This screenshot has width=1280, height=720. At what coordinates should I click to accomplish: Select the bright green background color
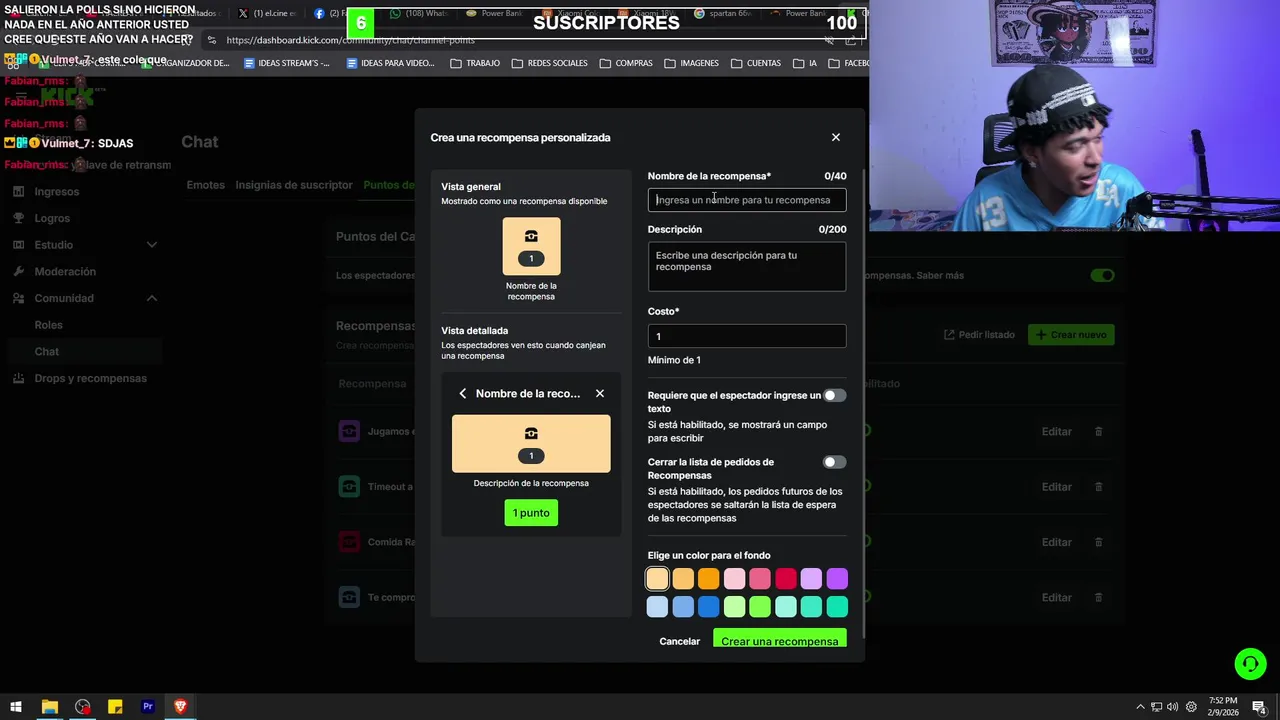(x=760, y=606)
